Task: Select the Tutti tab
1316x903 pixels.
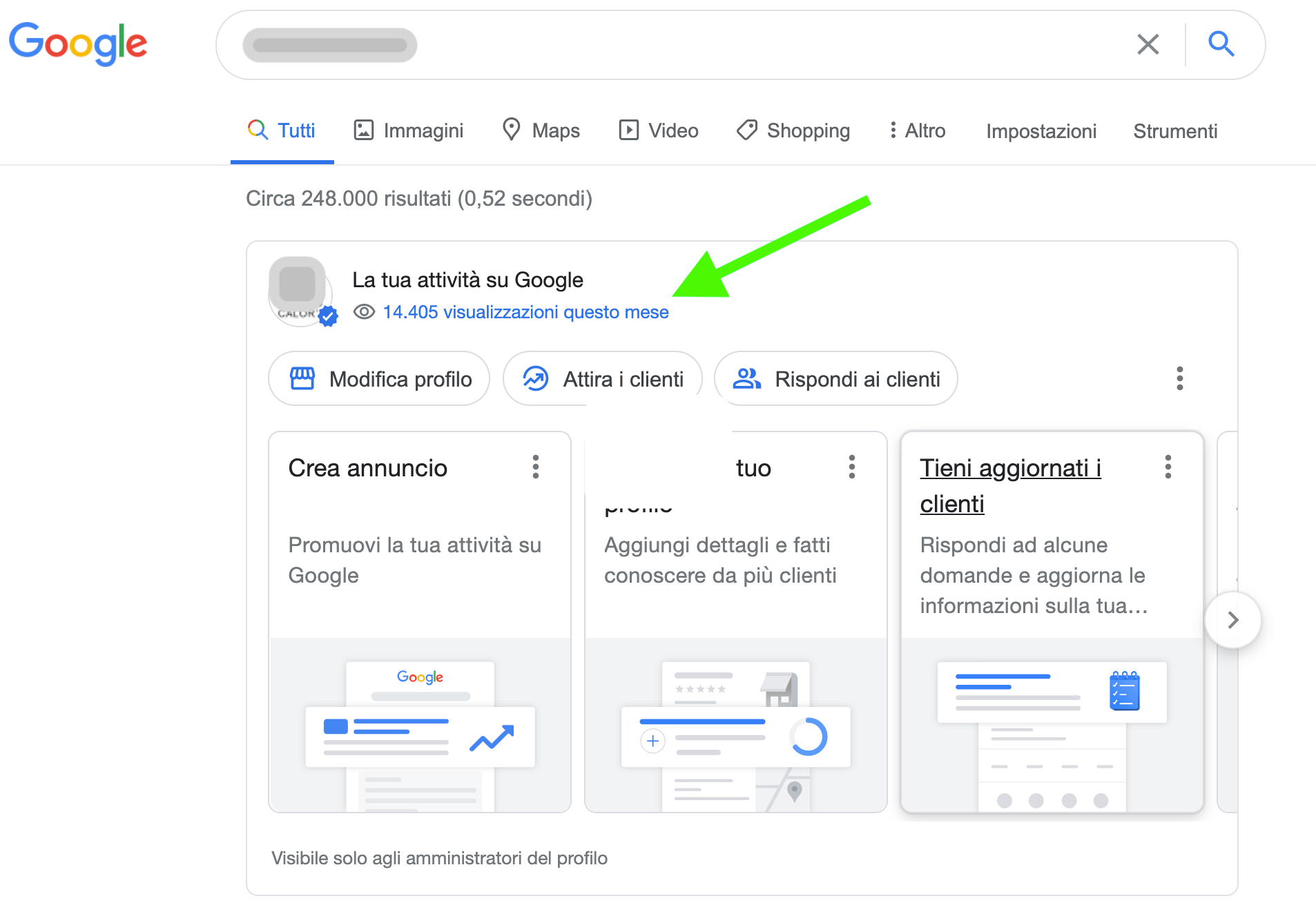Action: [x=282, y=130]
